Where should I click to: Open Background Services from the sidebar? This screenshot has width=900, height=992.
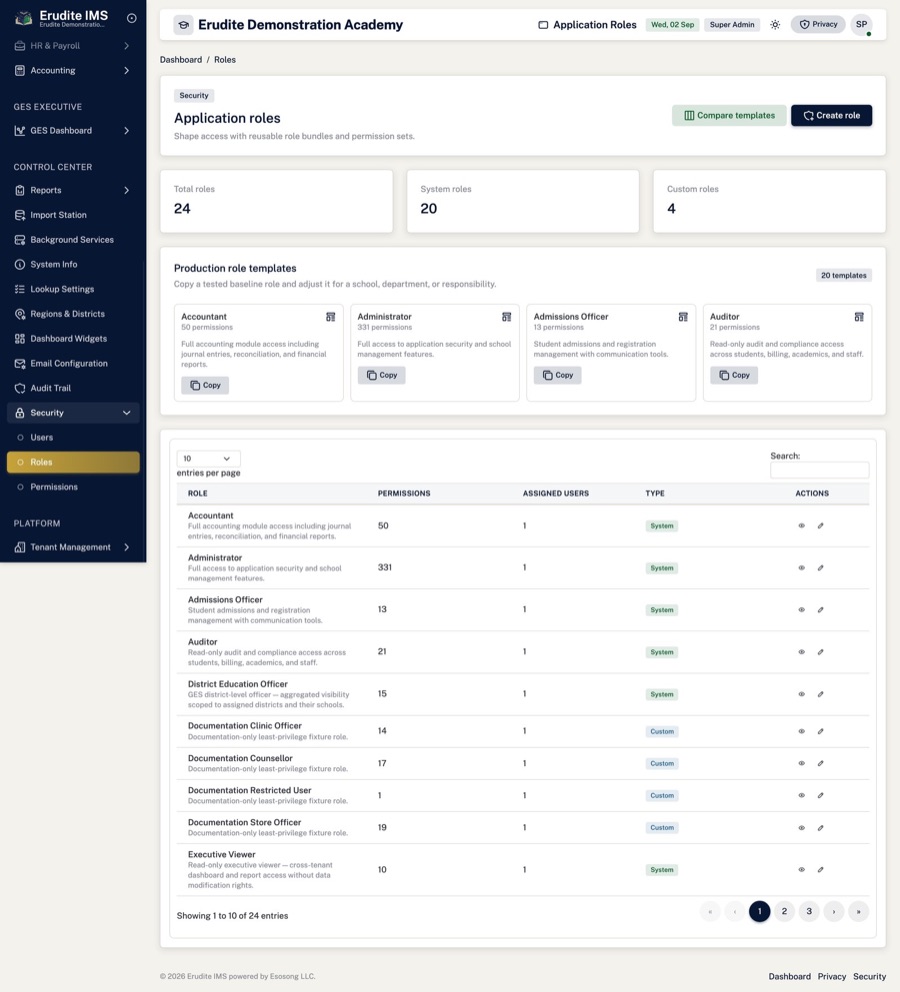pos(73,240)
